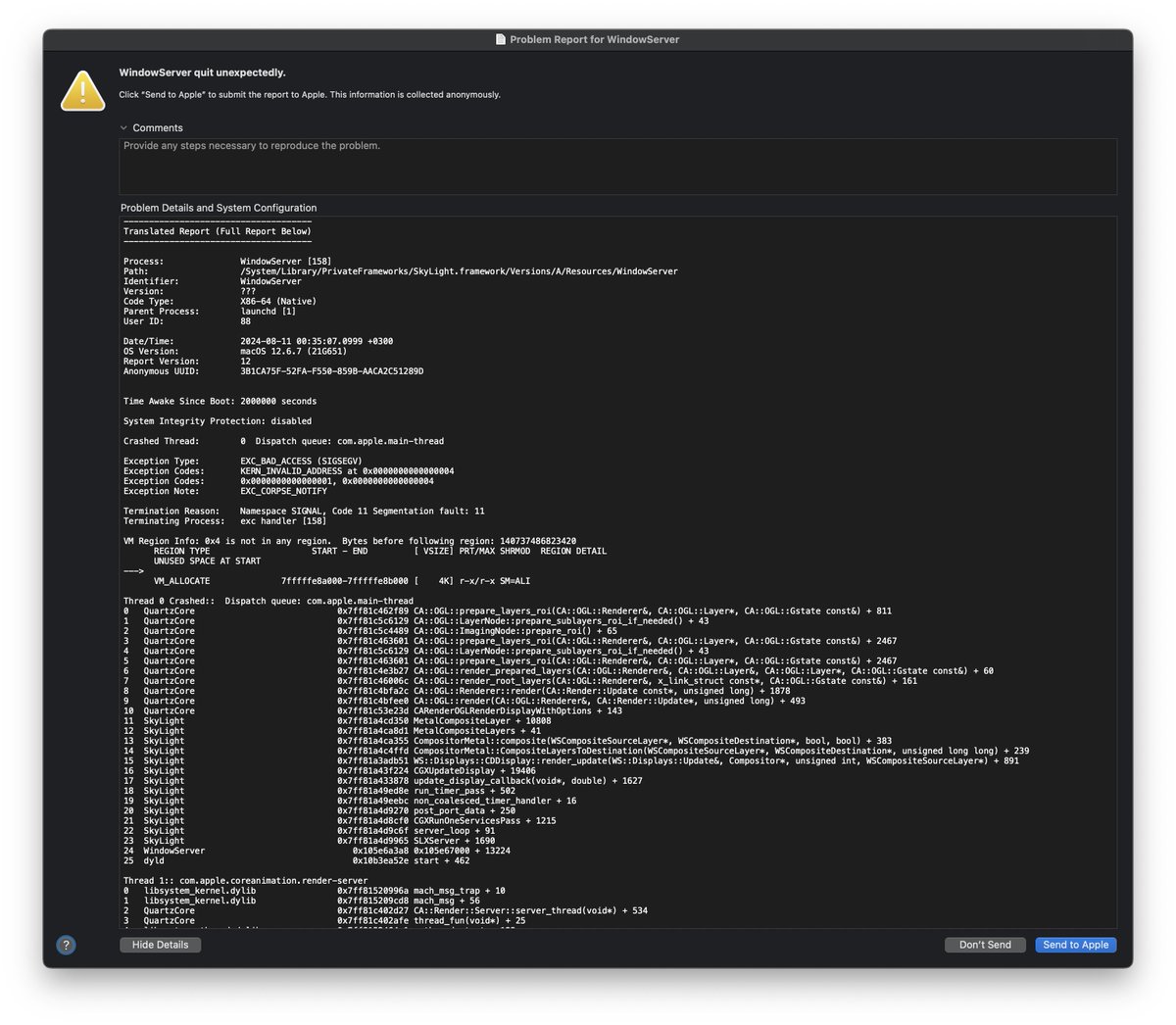Image resolution: width=1176 pixels, height=1025 pixels.
Task: Click stack frame 22 server_loop
Action: pyautogui.click(x=310, y=831)
